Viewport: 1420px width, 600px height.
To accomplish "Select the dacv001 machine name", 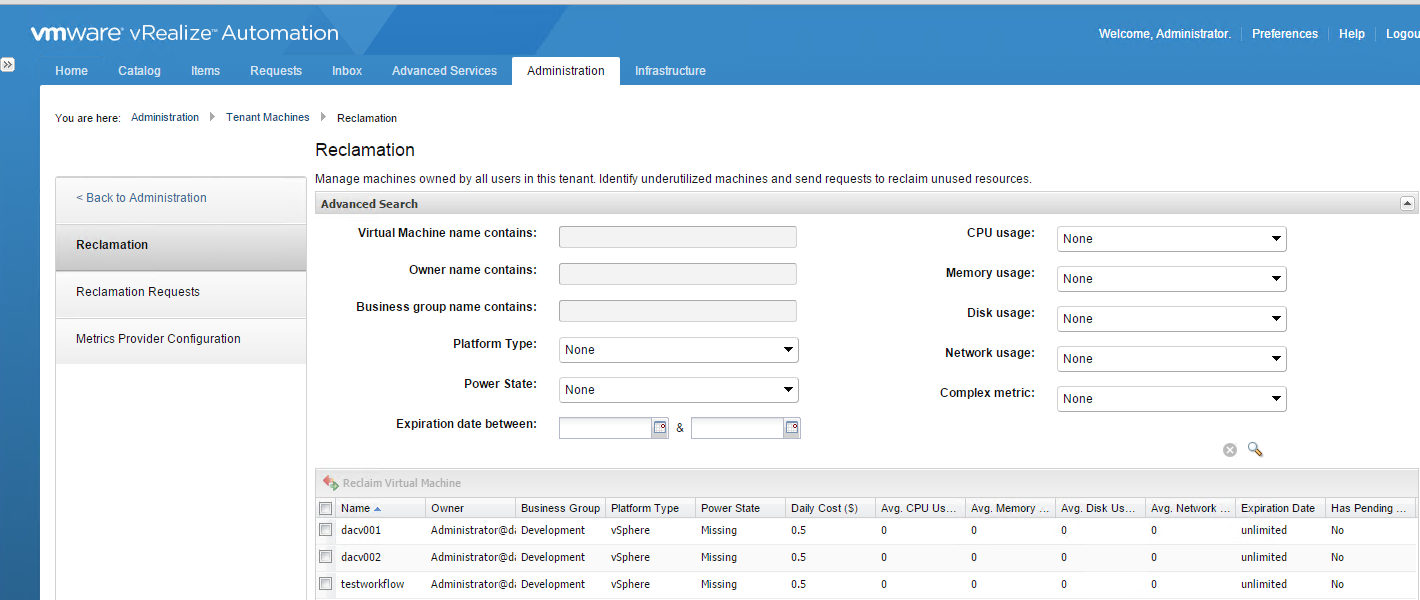I will 361,530.
